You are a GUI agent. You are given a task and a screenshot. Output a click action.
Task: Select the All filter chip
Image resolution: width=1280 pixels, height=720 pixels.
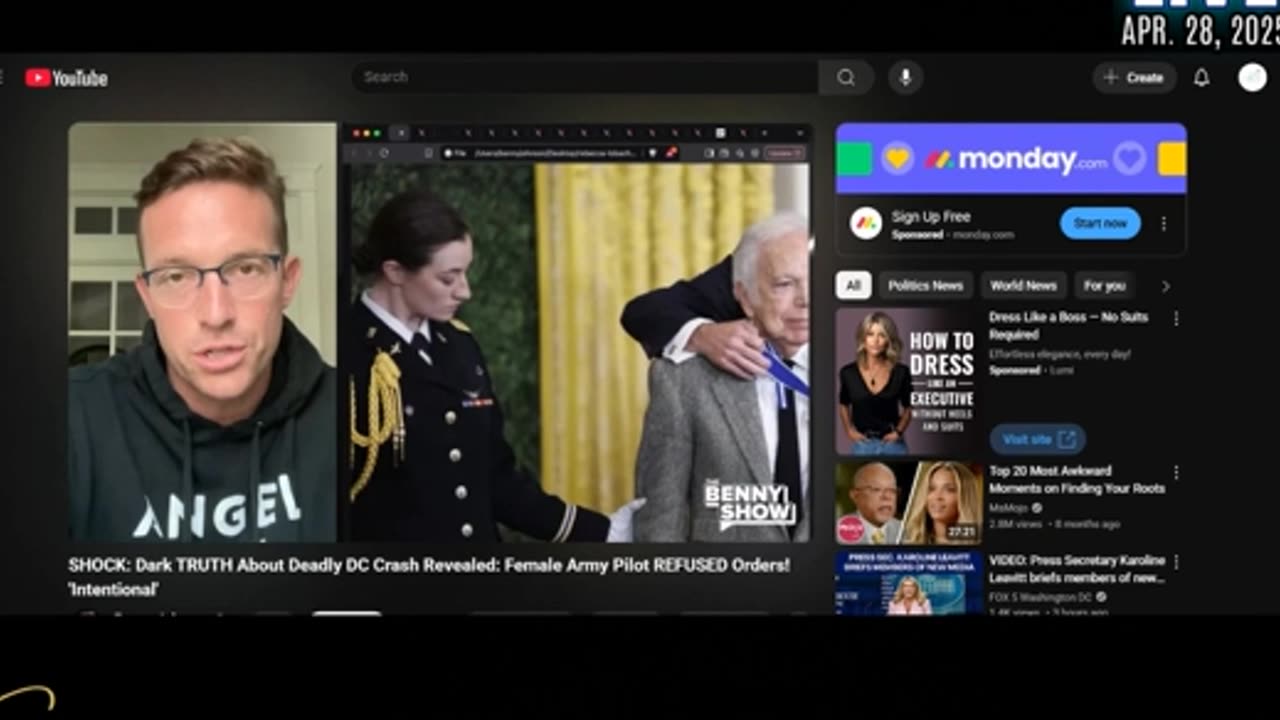(853, 285)
